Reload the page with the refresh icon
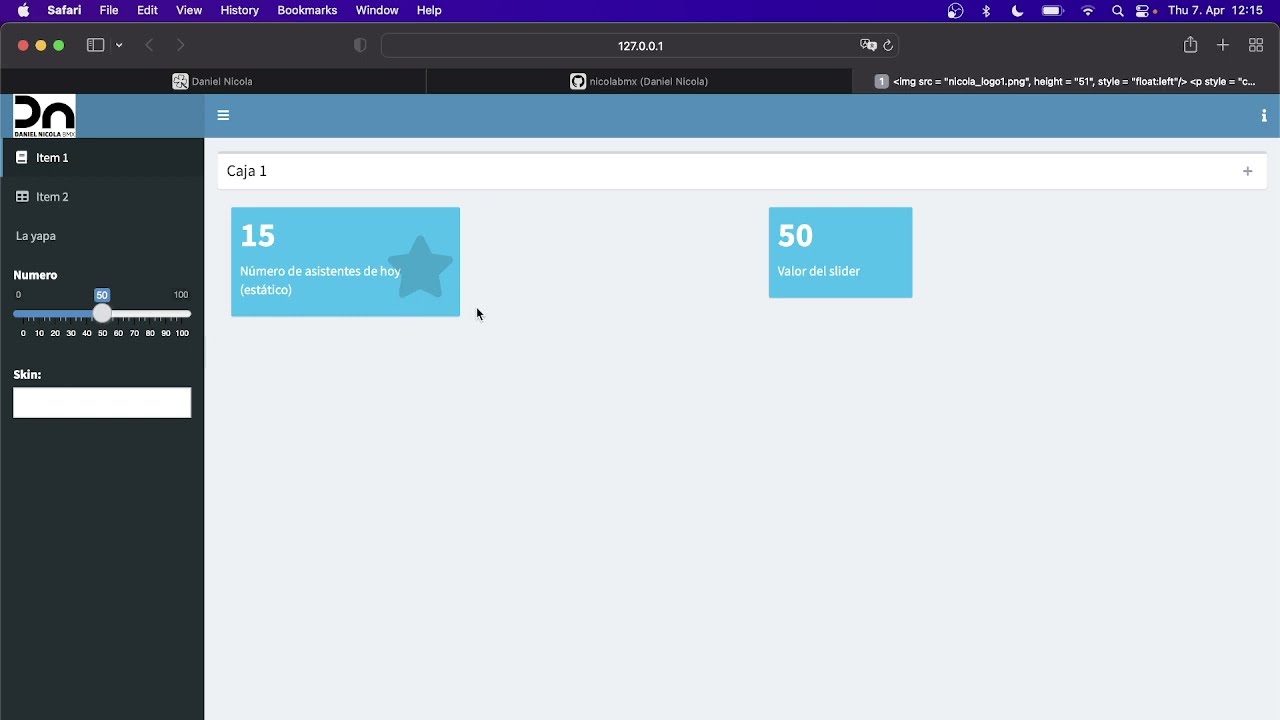The height and width of the screenshot is (720, 1280). coord(888,45)
